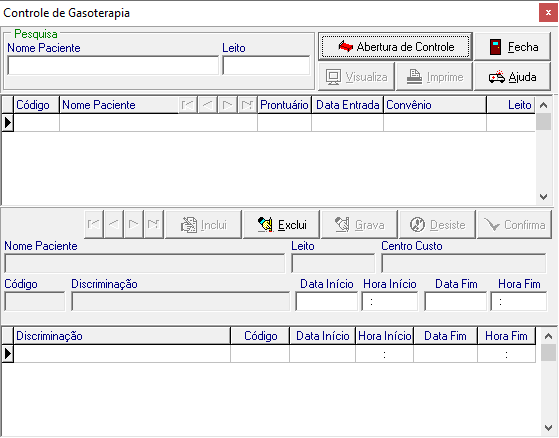Click the Desiste cancel button
Screen dimensions: 559x438
click(437, 225)
